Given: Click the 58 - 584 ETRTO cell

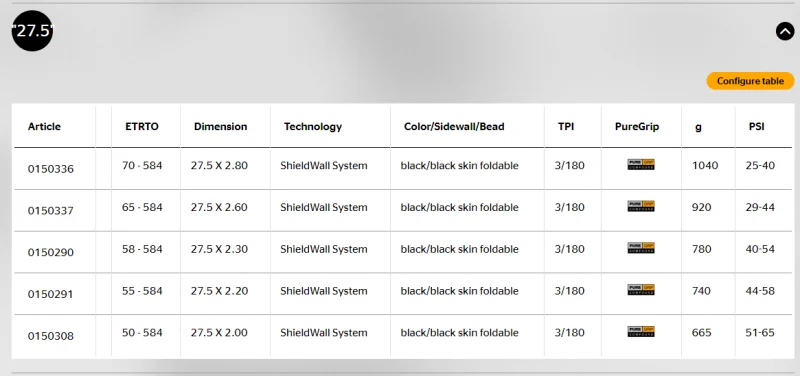Looking at the screenshot, I should click(x=142, y=249).
